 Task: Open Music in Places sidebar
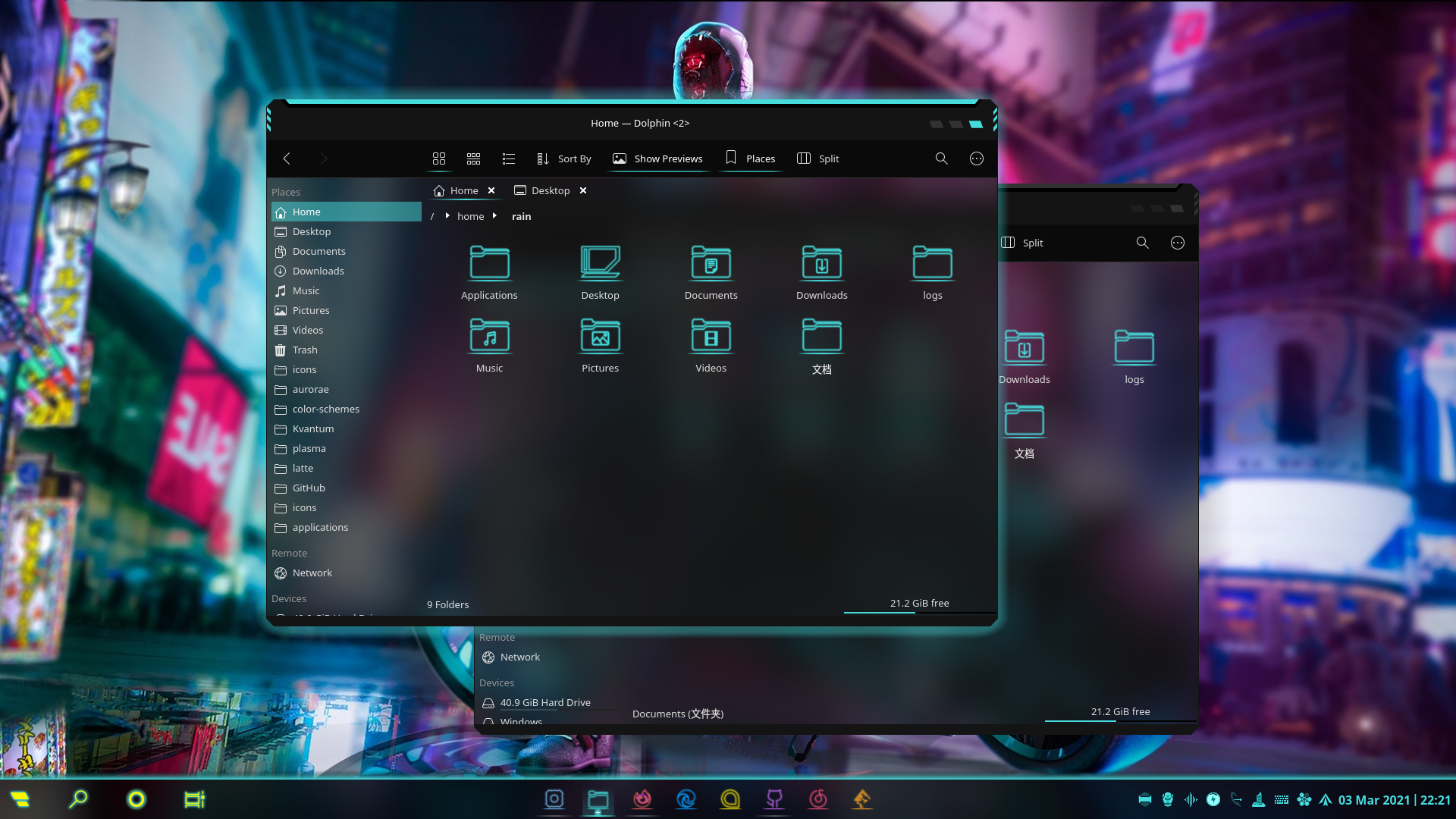click(347, 290)
